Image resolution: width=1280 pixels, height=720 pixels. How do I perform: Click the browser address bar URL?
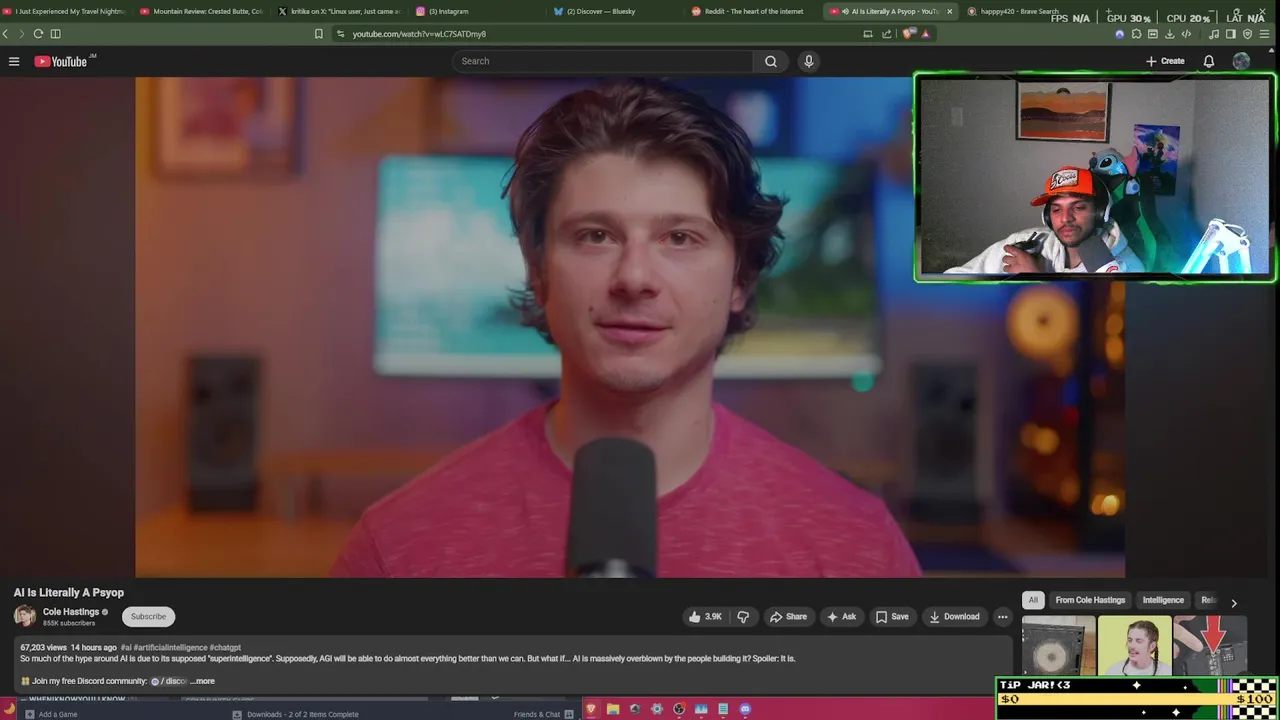(419, 33)
